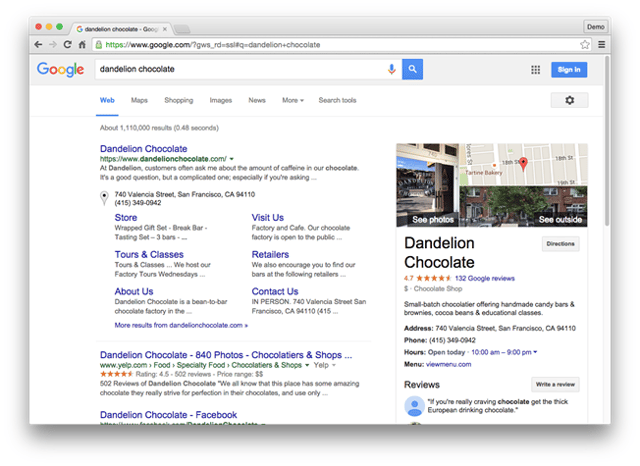Click the browser reload icon
The height and width of the screenshot is (466, 640).
pos(68,45)
